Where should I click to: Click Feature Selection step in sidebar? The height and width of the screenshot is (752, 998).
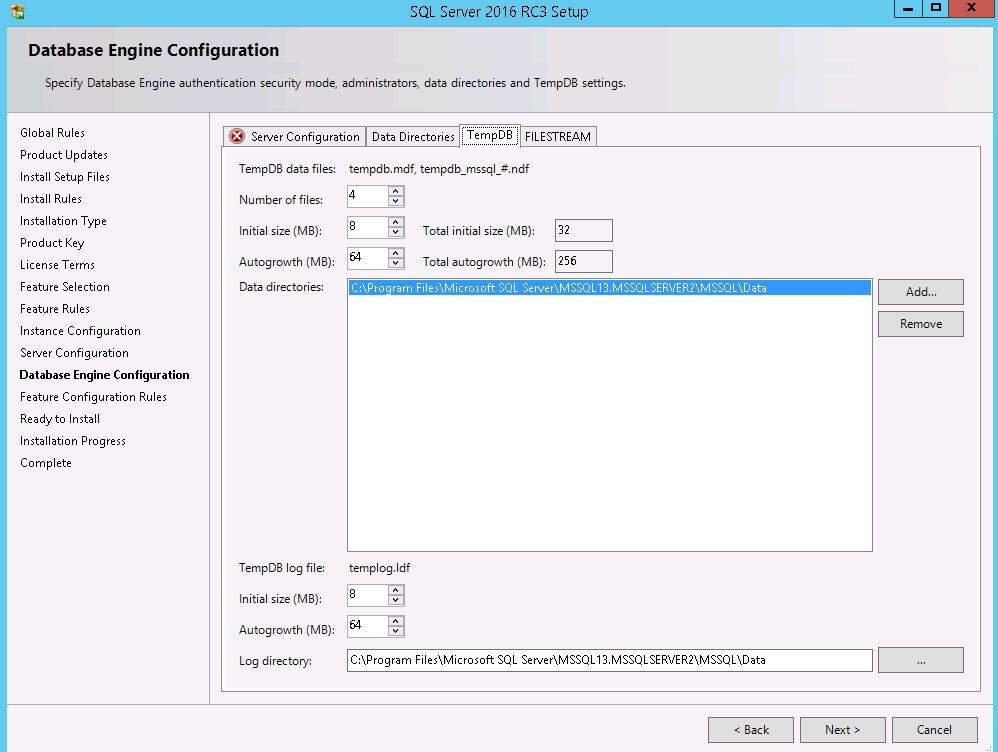click(65, 287)
